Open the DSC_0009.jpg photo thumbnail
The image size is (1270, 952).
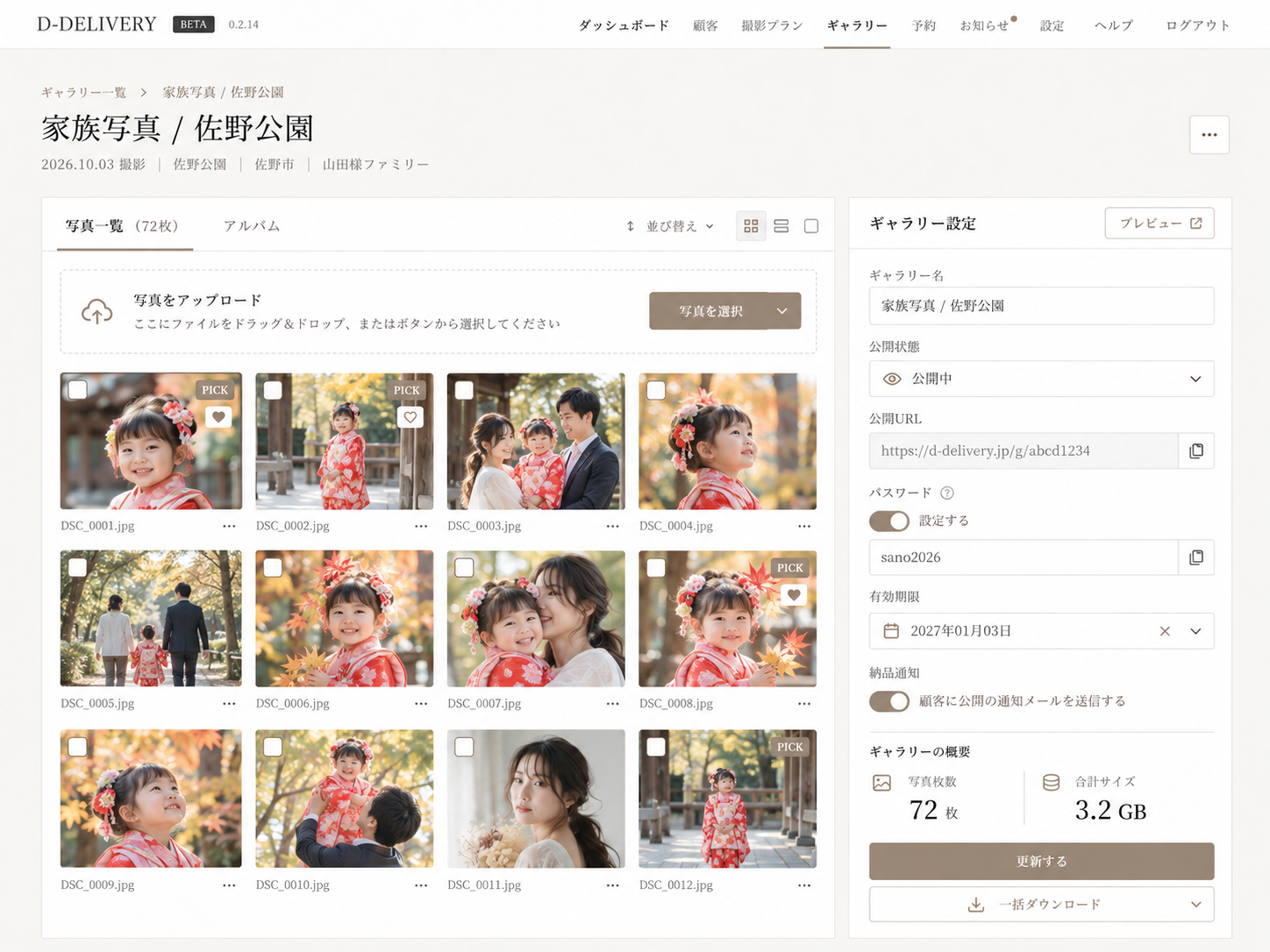[x=151, y=799]
